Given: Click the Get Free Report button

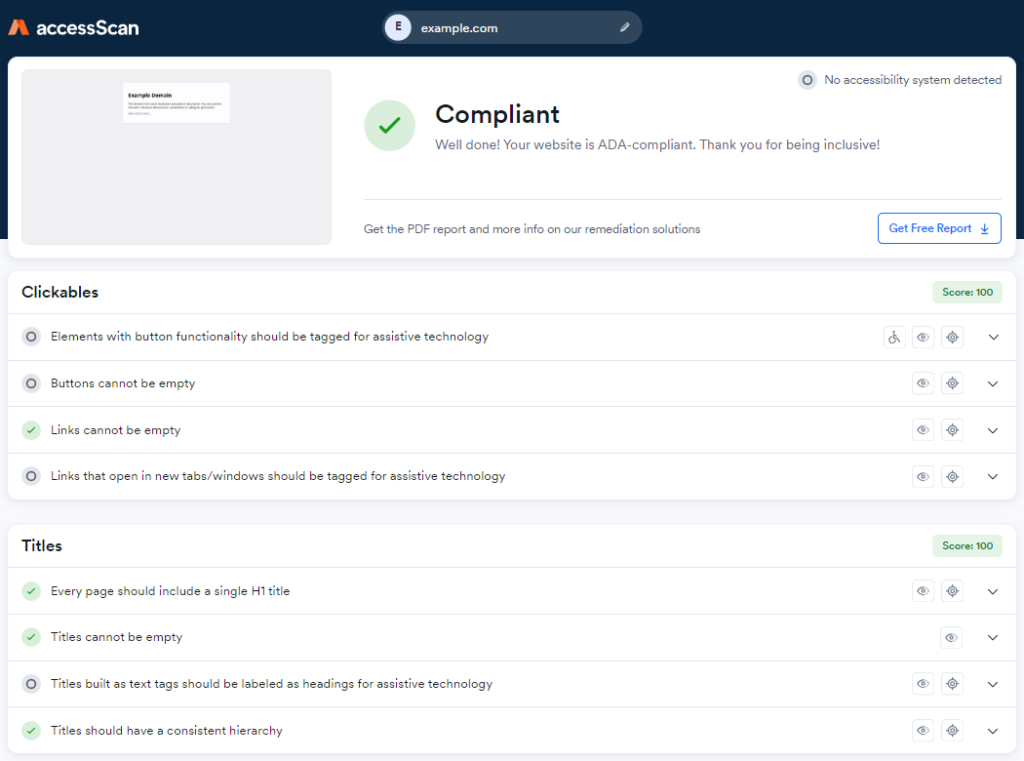Looking at the screenshot, I should coord(939,228).
